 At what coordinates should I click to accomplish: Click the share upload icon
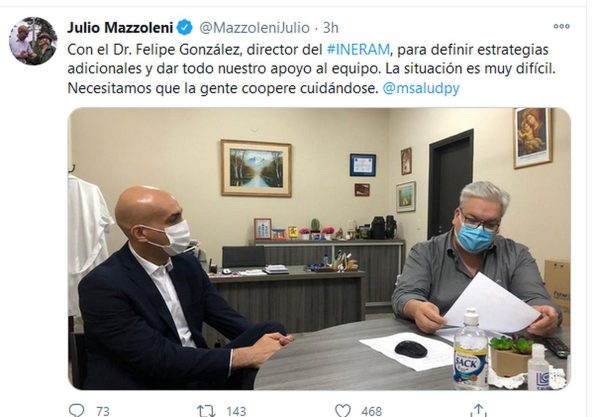pyautogui.click(x=479, y=410)
